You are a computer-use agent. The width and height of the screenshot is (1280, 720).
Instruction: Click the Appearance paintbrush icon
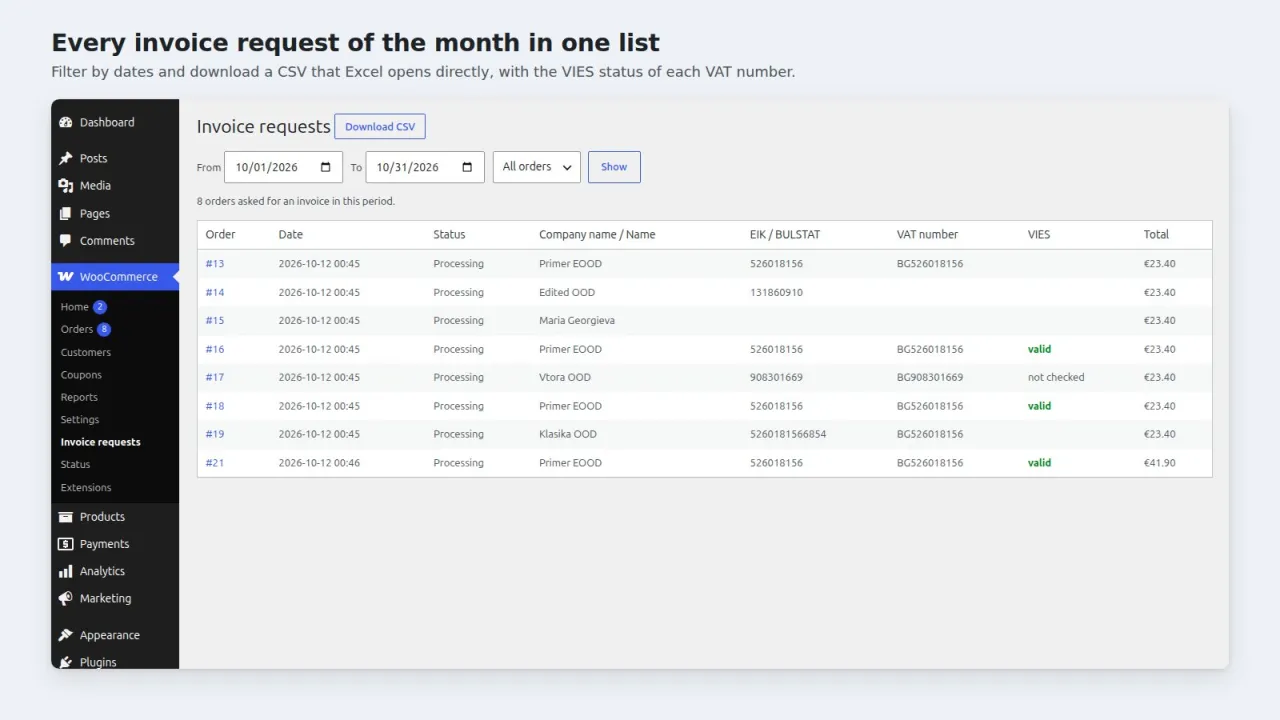(66, 635)
